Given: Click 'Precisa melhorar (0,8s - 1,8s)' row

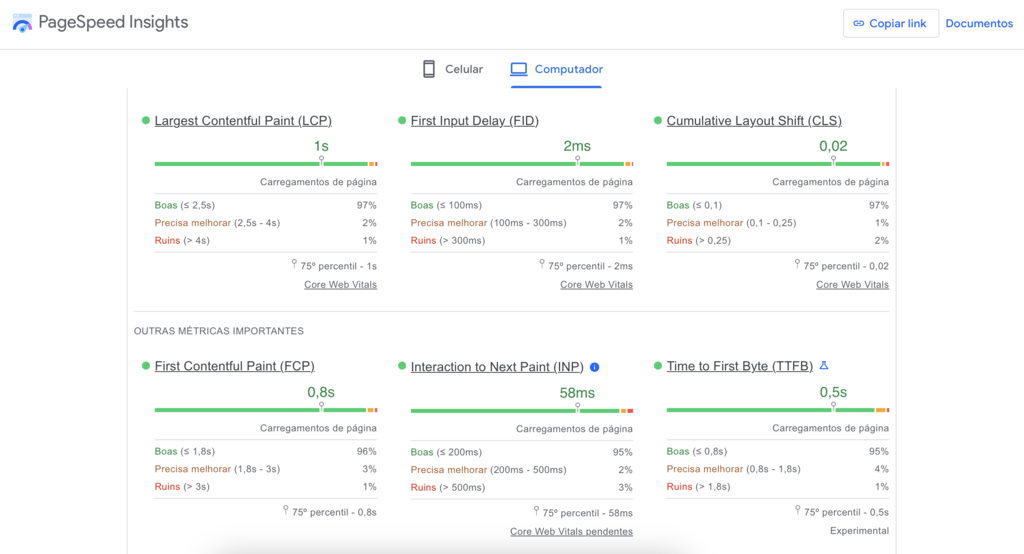Looking at the screenshot, I should tap(778, 469).
